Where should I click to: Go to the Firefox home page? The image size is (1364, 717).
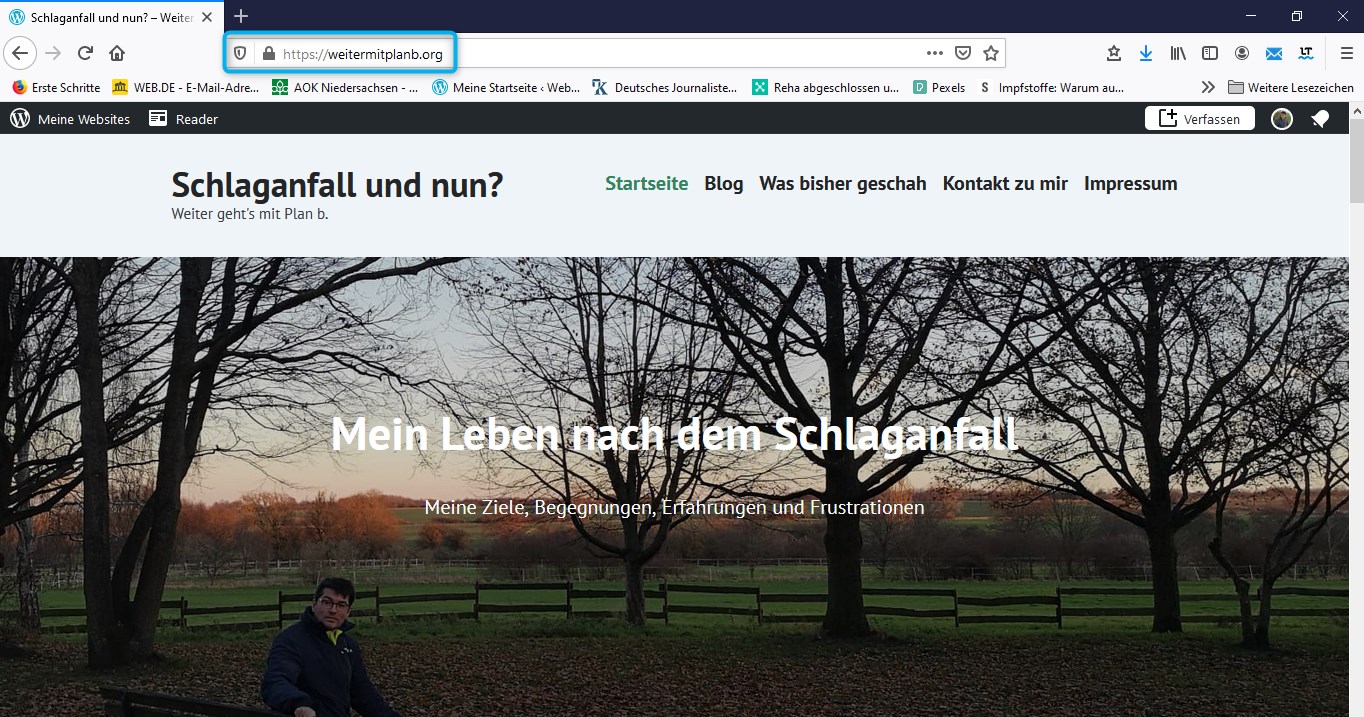pyautogui.click(x=117, y=53)
